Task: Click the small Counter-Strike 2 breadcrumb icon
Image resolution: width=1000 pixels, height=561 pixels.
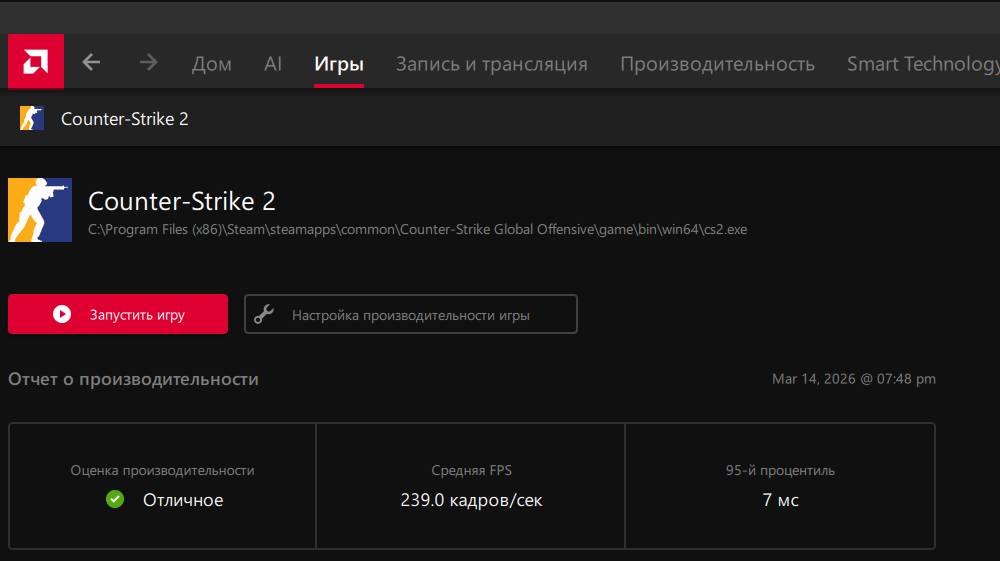Action: point(32,119)
